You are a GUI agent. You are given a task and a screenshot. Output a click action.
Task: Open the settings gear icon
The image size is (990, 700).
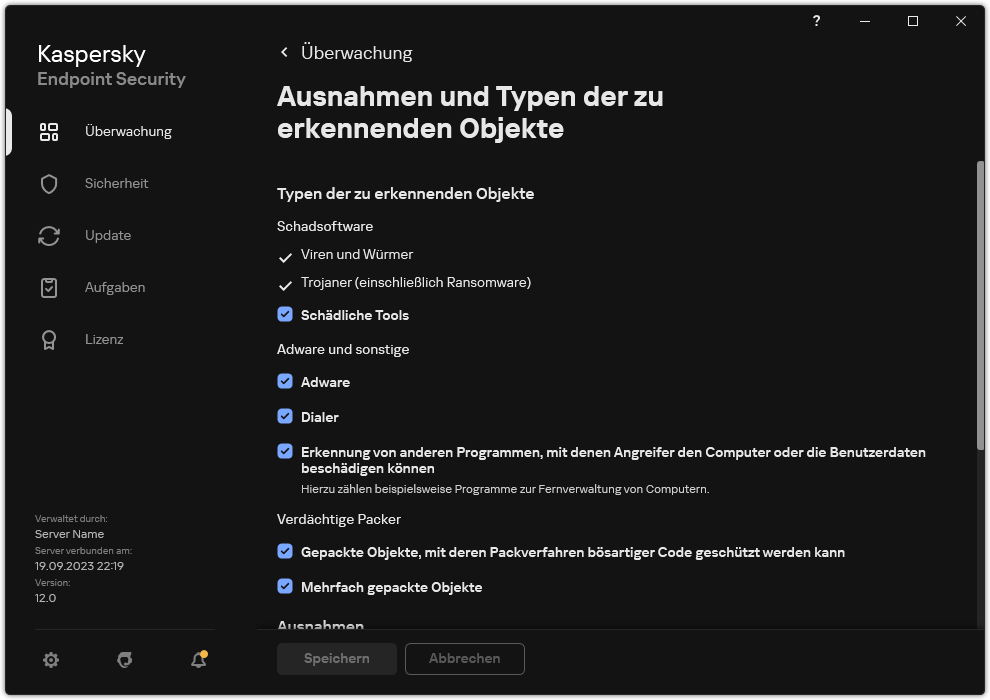click(50, 660)
